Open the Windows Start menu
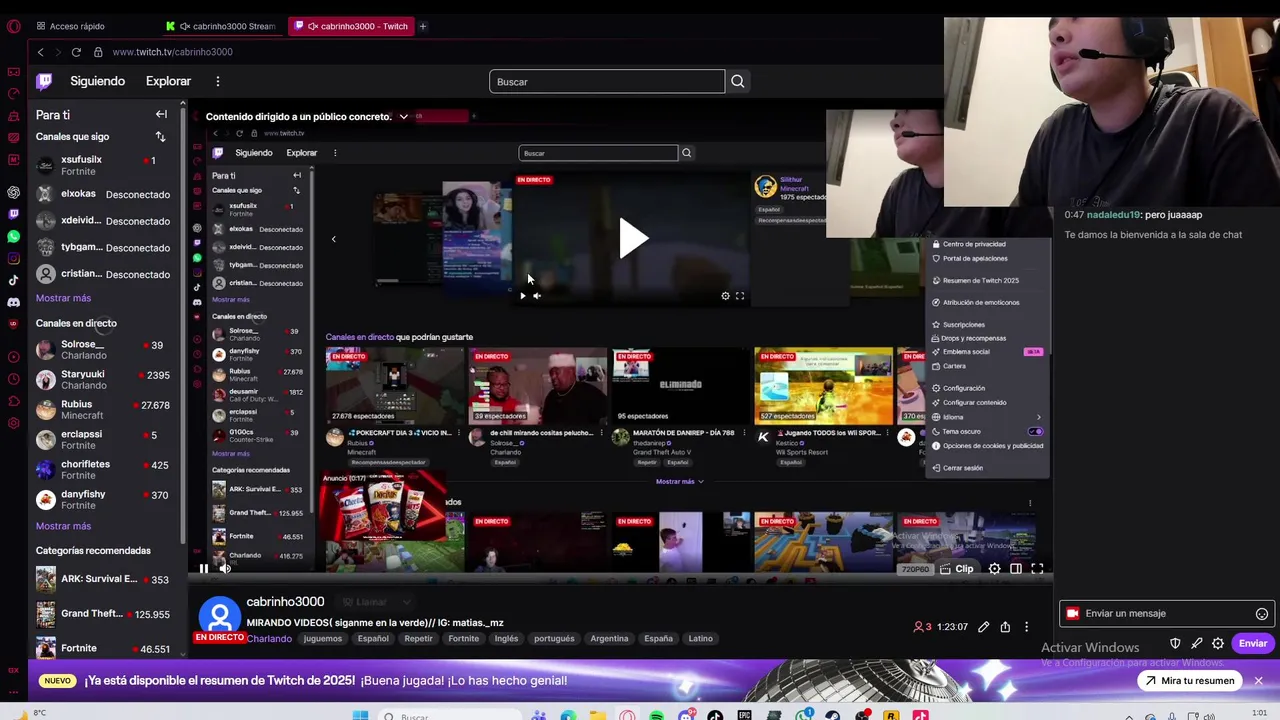The height and width of the screenshot is (720, 1280). click(360, 715)
